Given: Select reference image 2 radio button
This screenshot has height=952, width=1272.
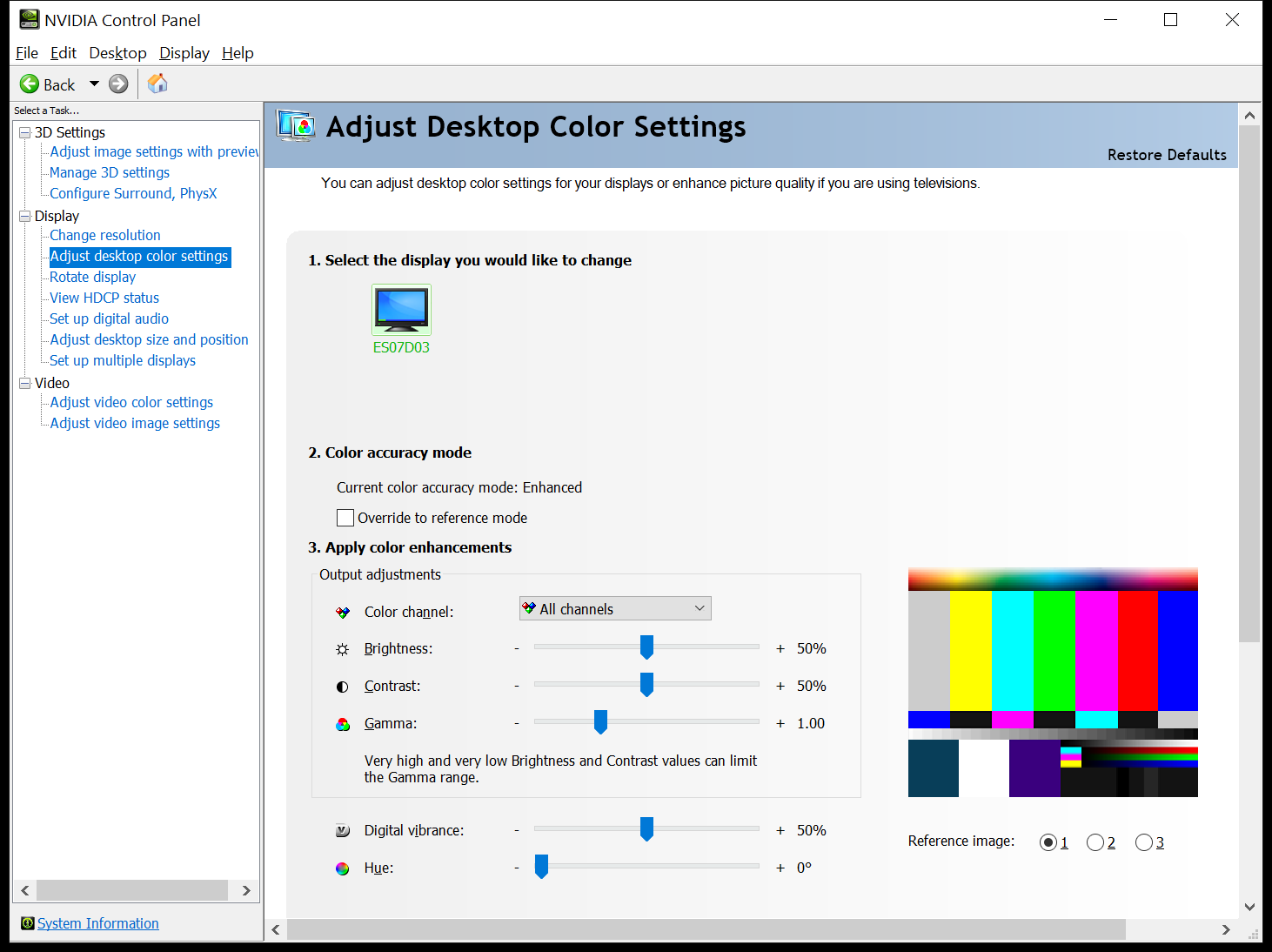Looking at the screenshot, I should (x=1095, y=842).
